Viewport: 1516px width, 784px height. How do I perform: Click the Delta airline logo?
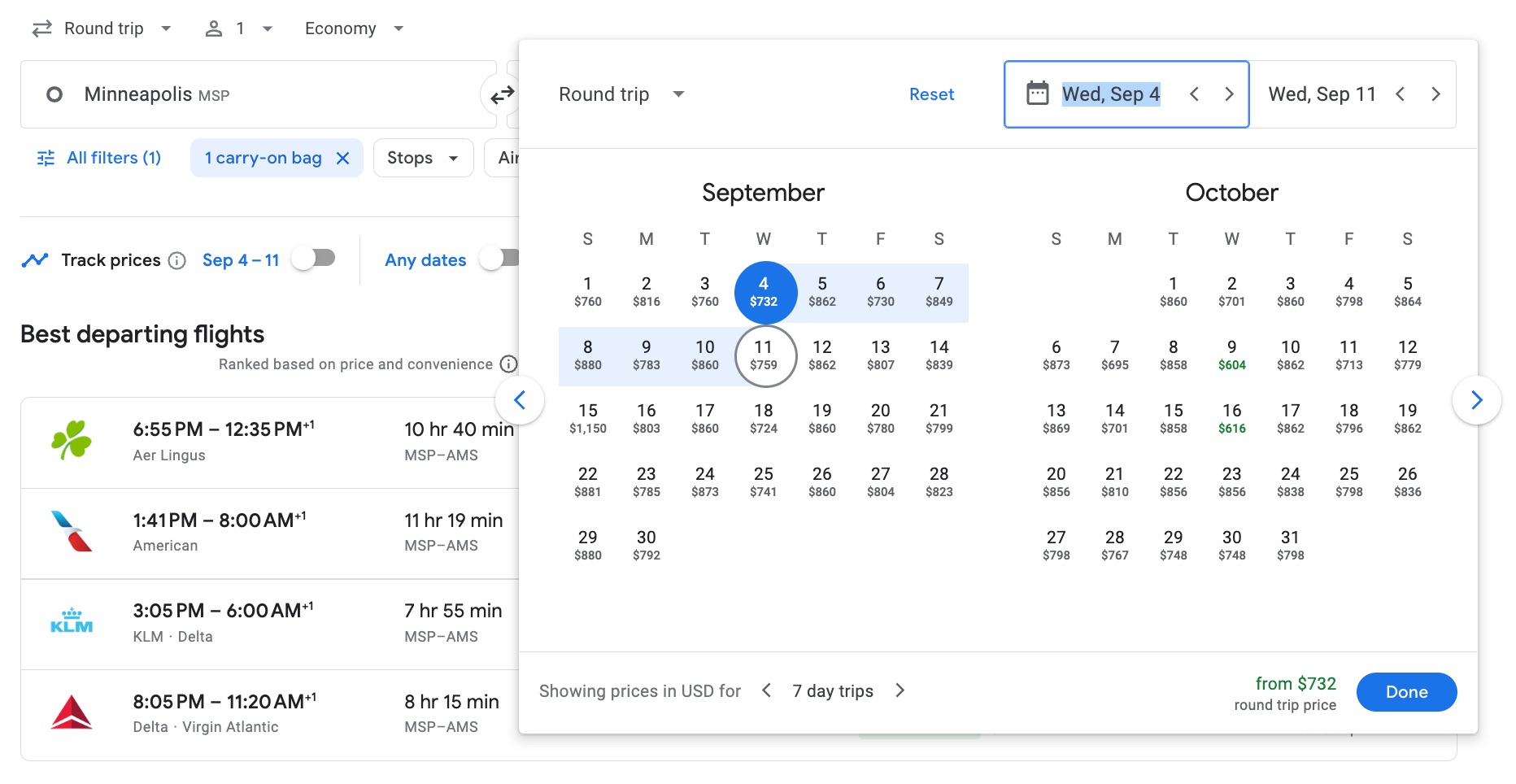pos(72,713)
